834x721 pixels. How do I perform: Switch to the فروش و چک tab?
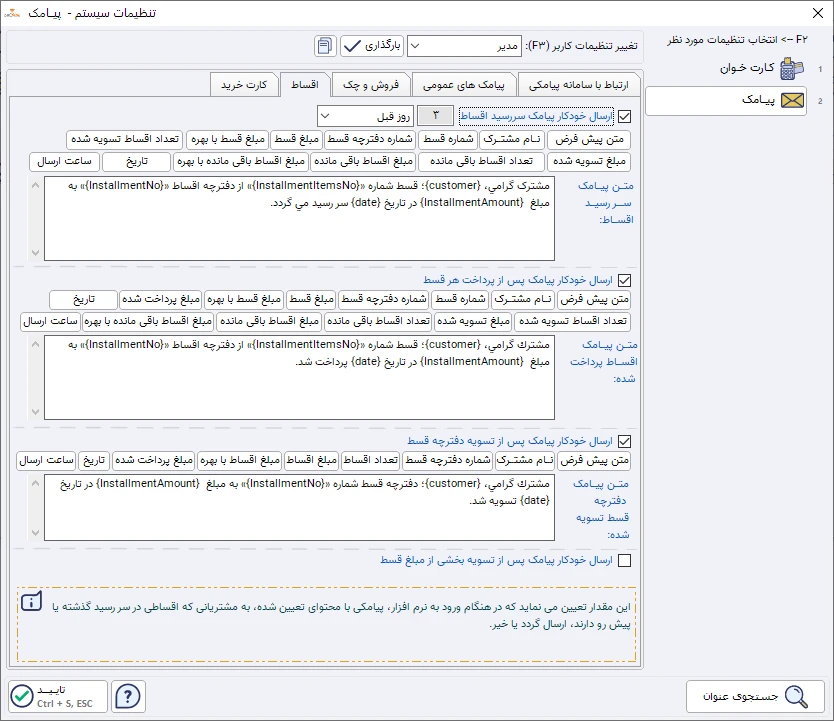371,84
